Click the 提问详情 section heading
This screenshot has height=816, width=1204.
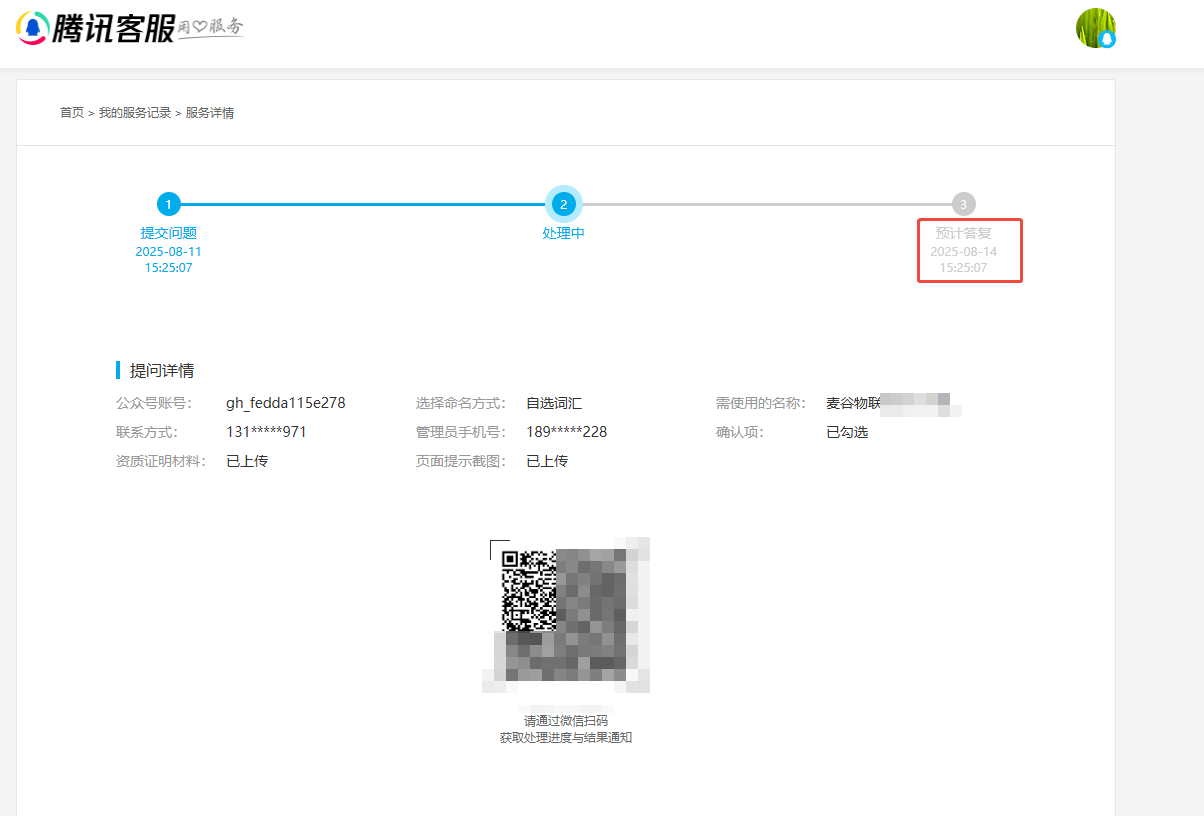[x=162, y=371]
